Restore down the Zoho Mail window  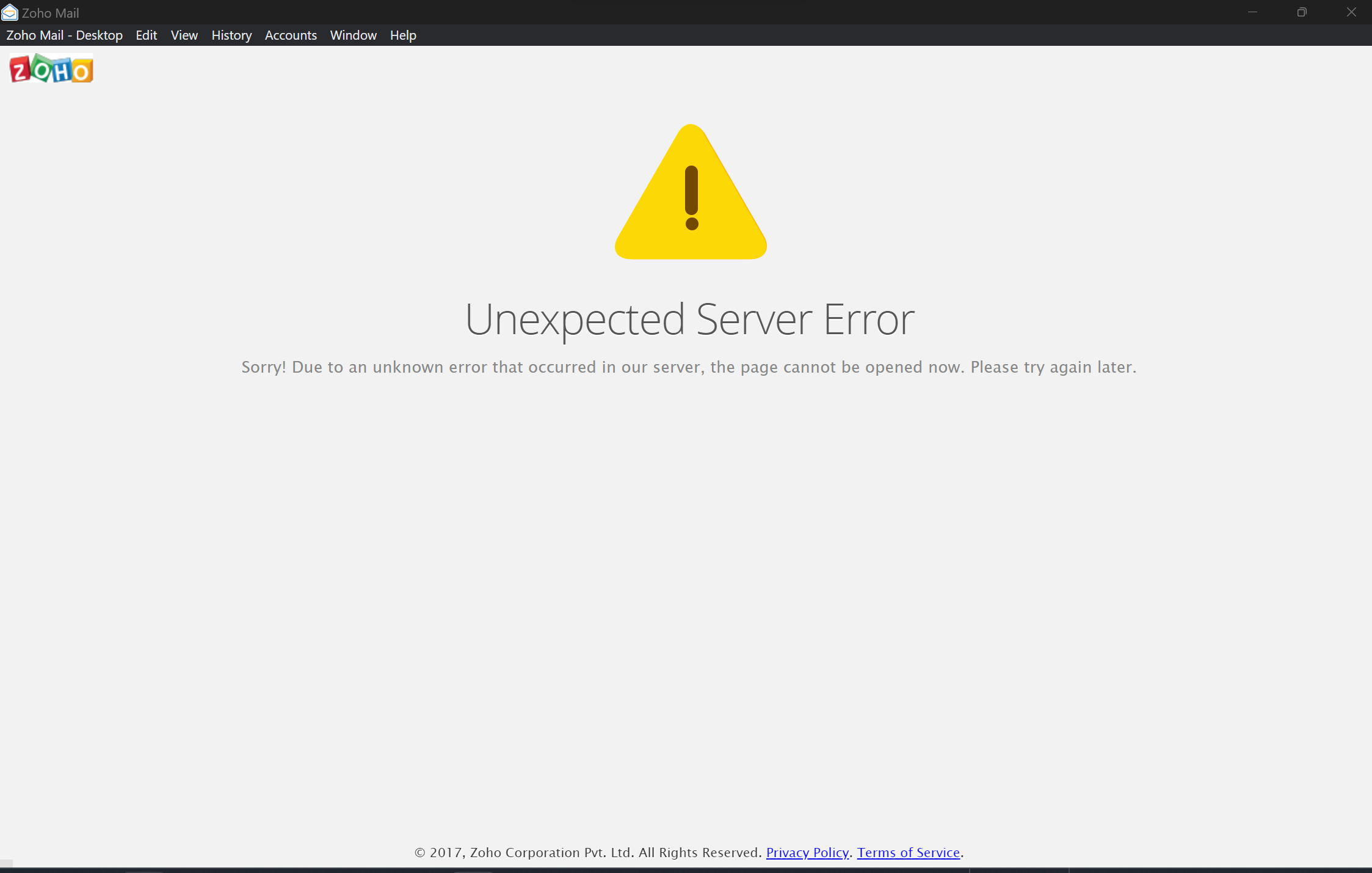pyautogui.click(x=1302, y=12)
